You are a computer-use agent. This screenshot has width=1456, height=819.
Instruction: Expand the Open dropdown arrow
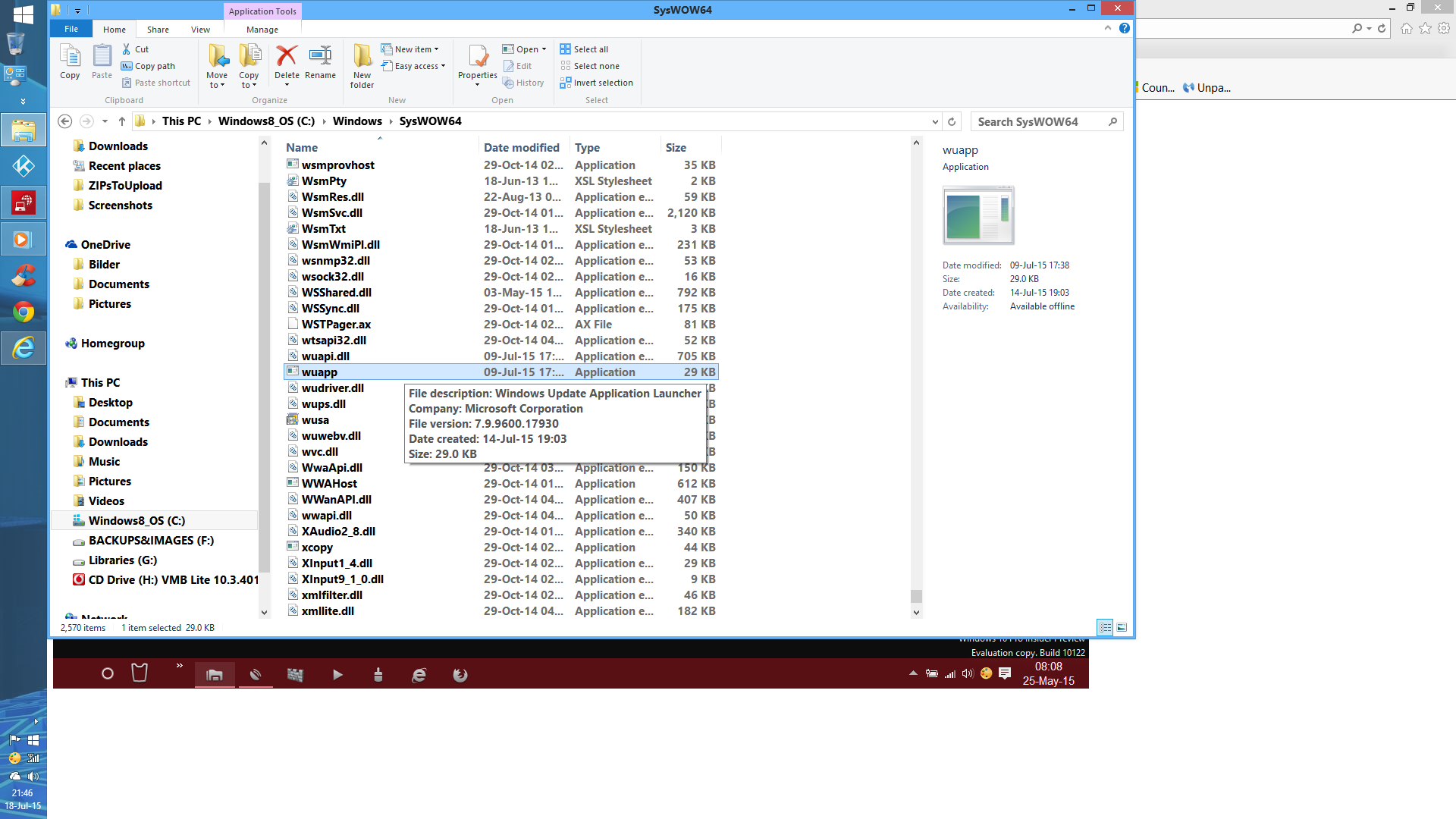pos(544,49)
